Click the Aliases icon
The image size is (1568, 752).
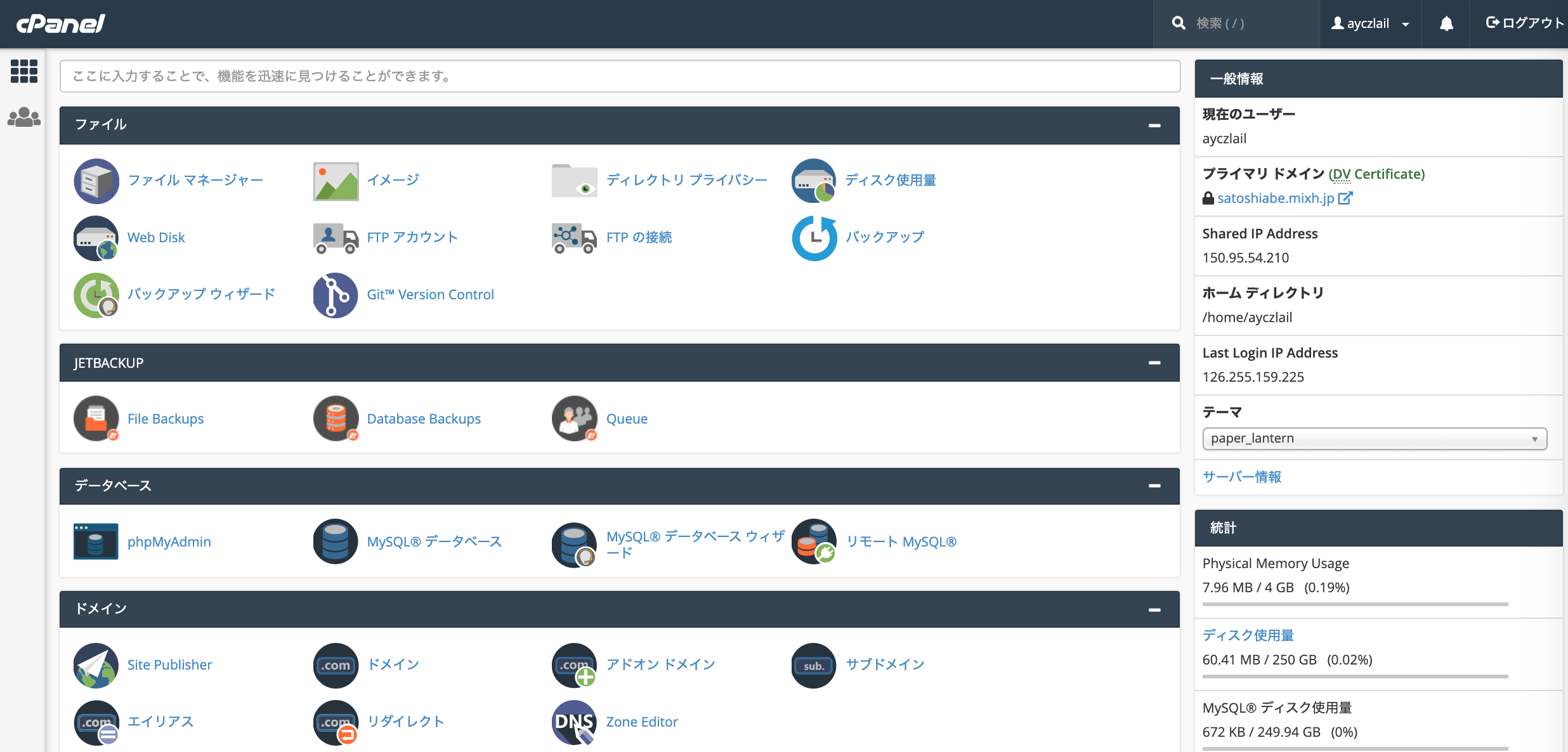tap(96, 722)
